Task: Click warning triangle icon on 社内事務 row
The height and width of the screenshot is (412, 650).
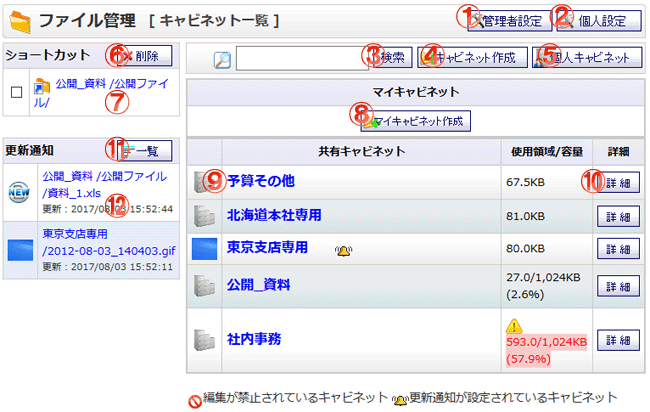Action: 514,326
